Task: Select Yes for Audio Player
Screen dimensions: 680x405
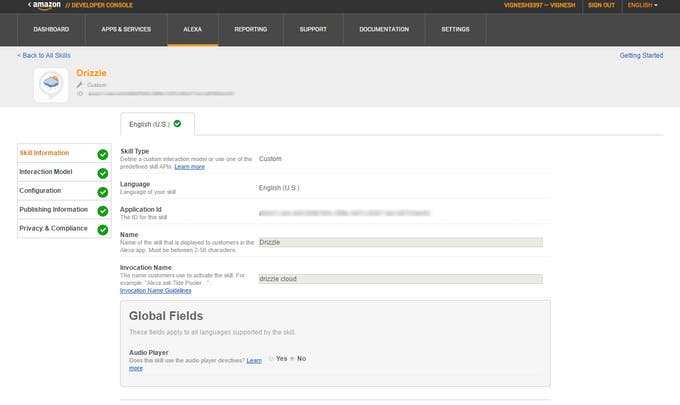Action: (271, 359)
